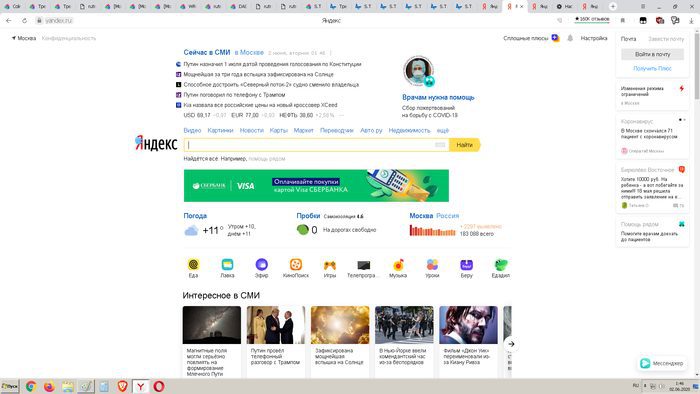Open the Телепрограмма TV icon
This screenshot has width=700, height=394.
click(364, 265)
